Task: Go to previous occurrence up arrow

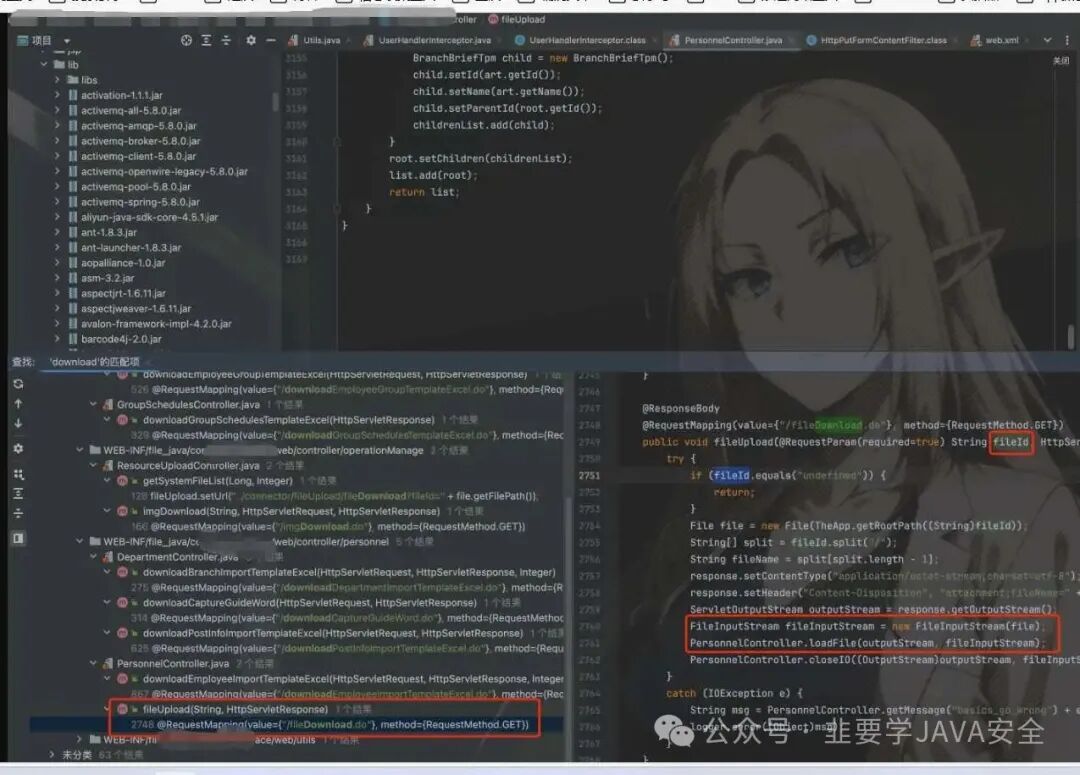Action: click(x=19, y=404)
